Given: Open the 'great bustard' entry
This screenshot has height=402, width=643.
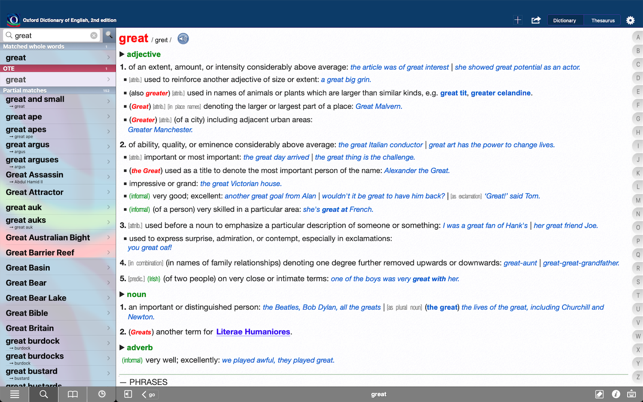Looking at the screenshot, I should 58,373.
